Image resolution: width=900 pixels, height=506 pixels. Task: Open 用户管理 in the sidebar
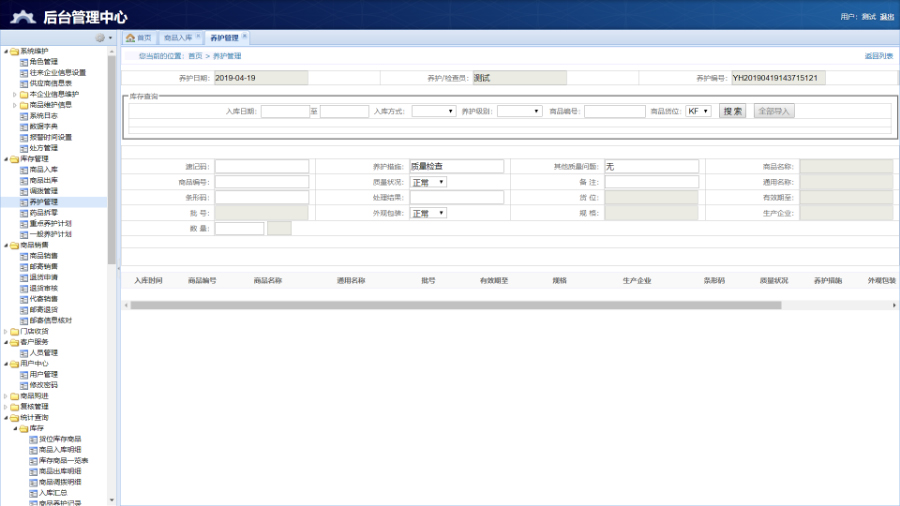[x=44, y=375]
